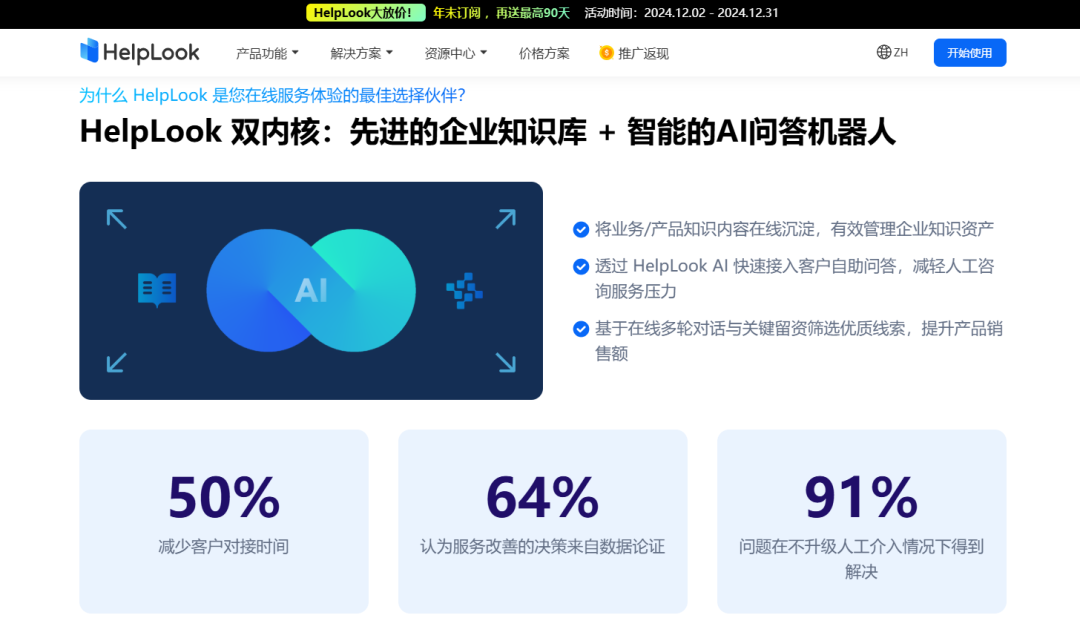1080x641 pixels.
Task: Open the 推广返现 link
Action: tap(634, 53)
